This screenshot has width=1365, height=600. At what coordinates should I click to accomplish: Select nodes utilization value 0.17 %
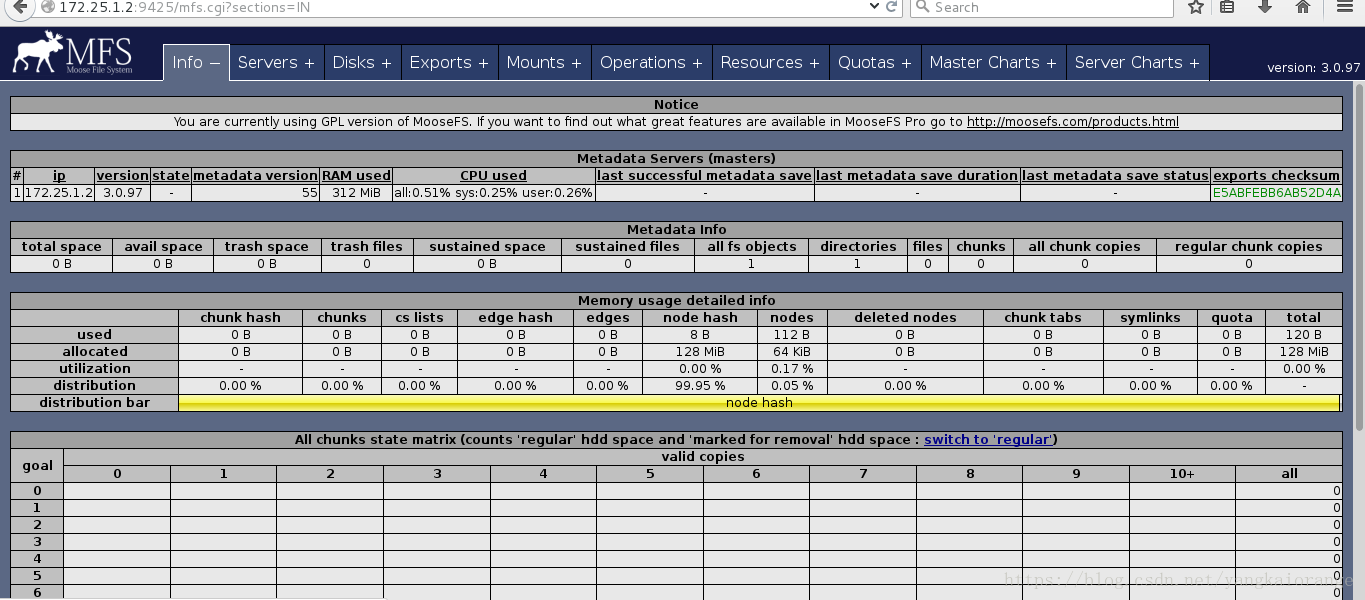click(x=792, y=369)
